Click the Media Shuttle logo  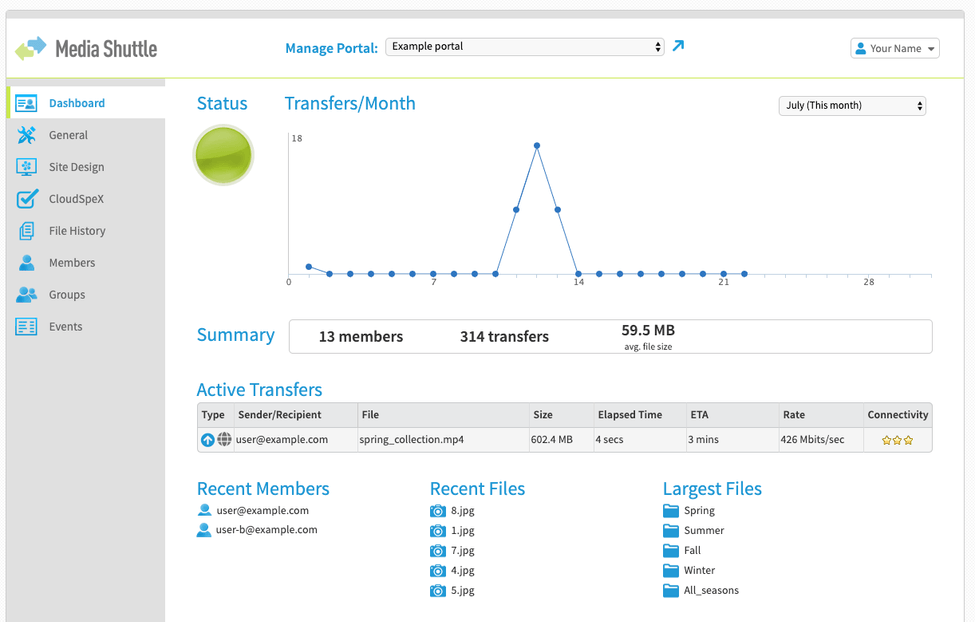point(85,47)
